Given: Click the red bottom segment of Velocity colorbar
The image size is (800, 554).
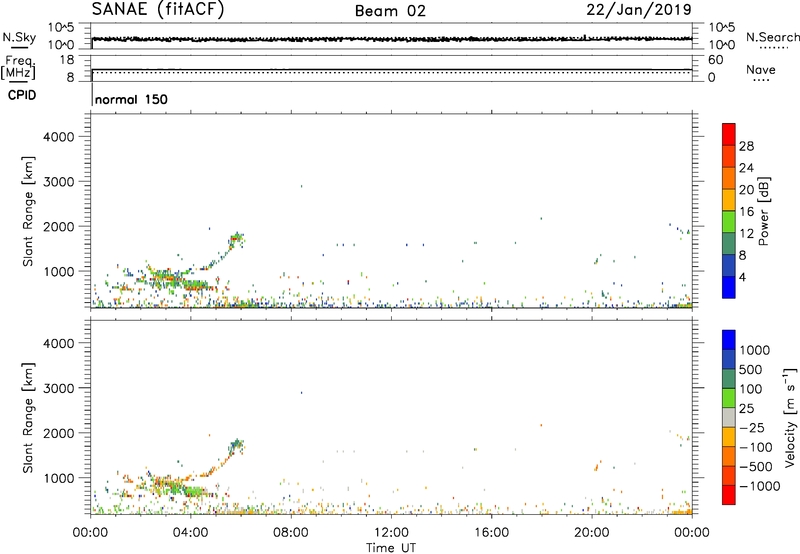Looking at the screenshot, I should [x=729, y=495].
